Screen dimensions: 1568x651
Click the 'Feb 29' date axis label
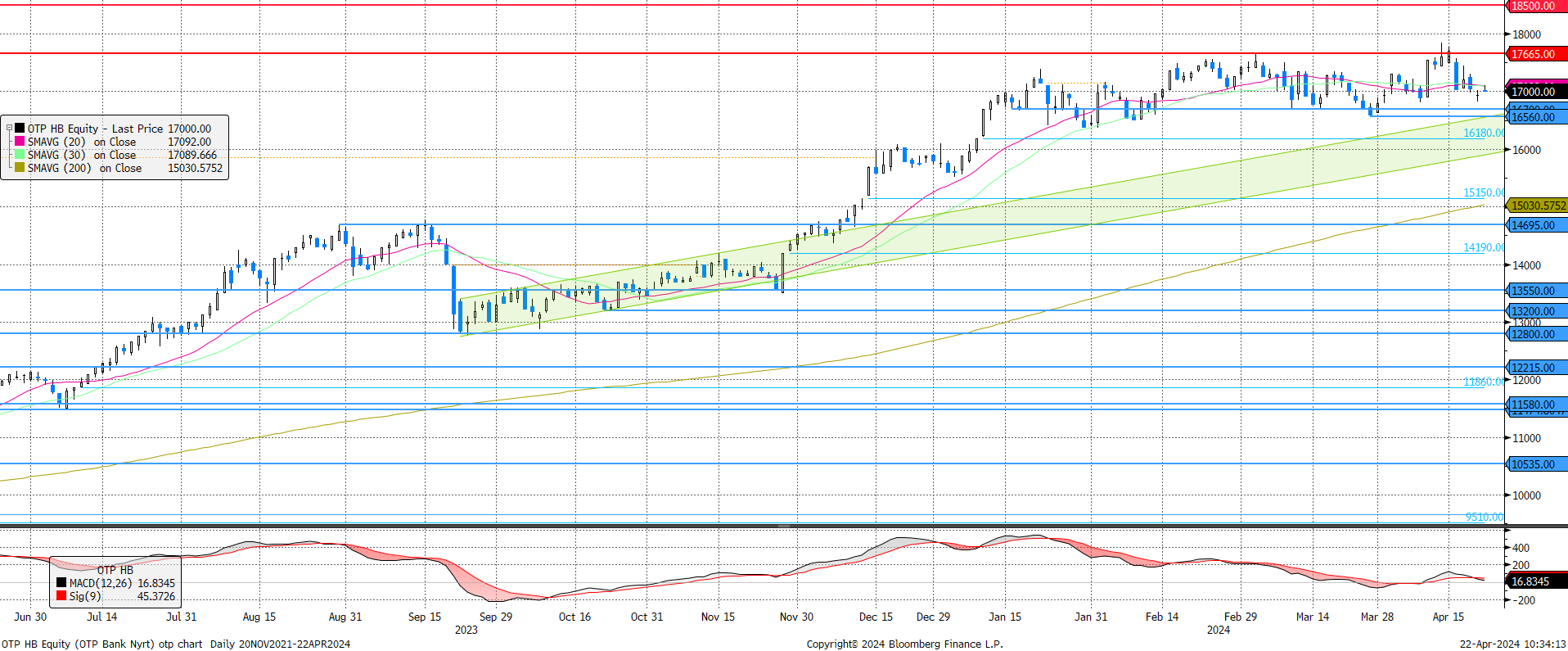[x=1241, y=617]
